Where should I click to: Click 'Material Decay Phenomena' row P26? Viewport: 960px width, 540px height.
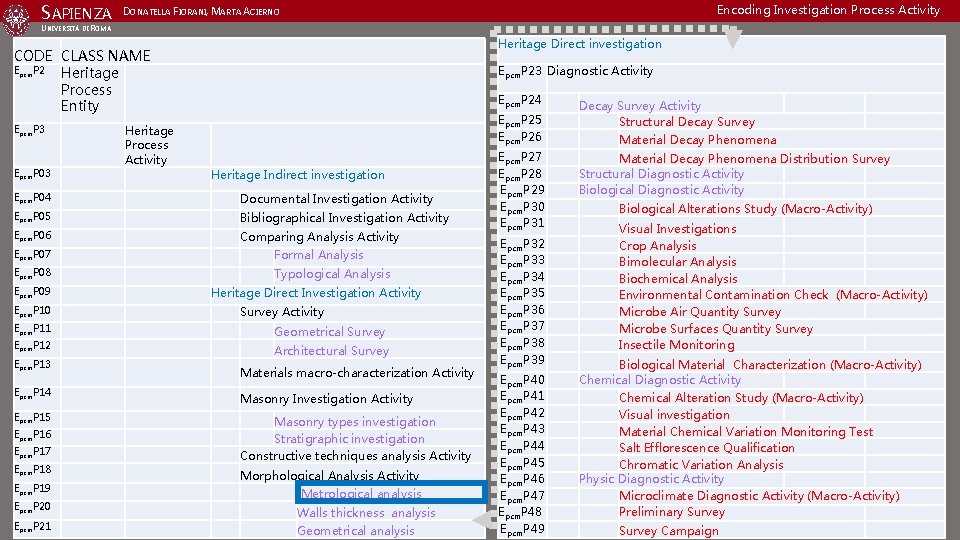(x=697, y=140)
